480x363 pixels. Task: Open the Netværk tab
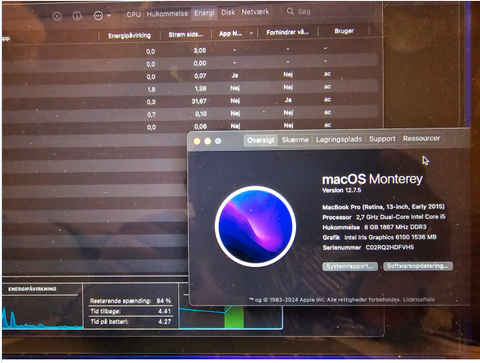(x=255, y=12)
